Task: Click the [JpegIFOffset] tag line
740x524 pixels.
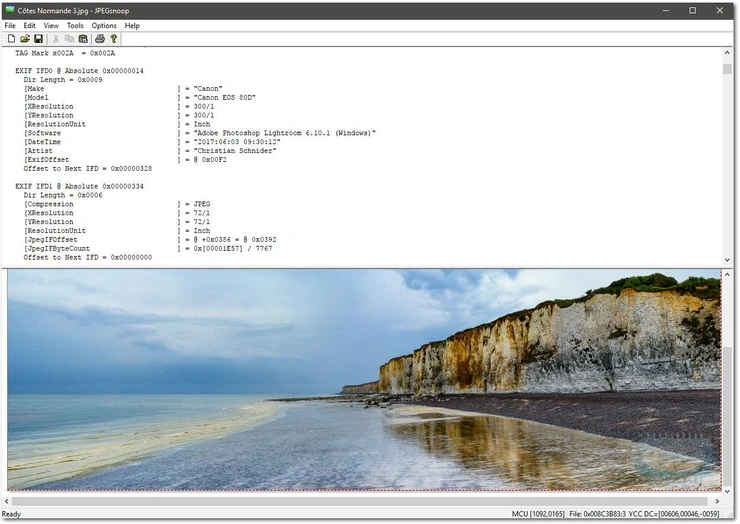Action: click(x=150, y=239)
